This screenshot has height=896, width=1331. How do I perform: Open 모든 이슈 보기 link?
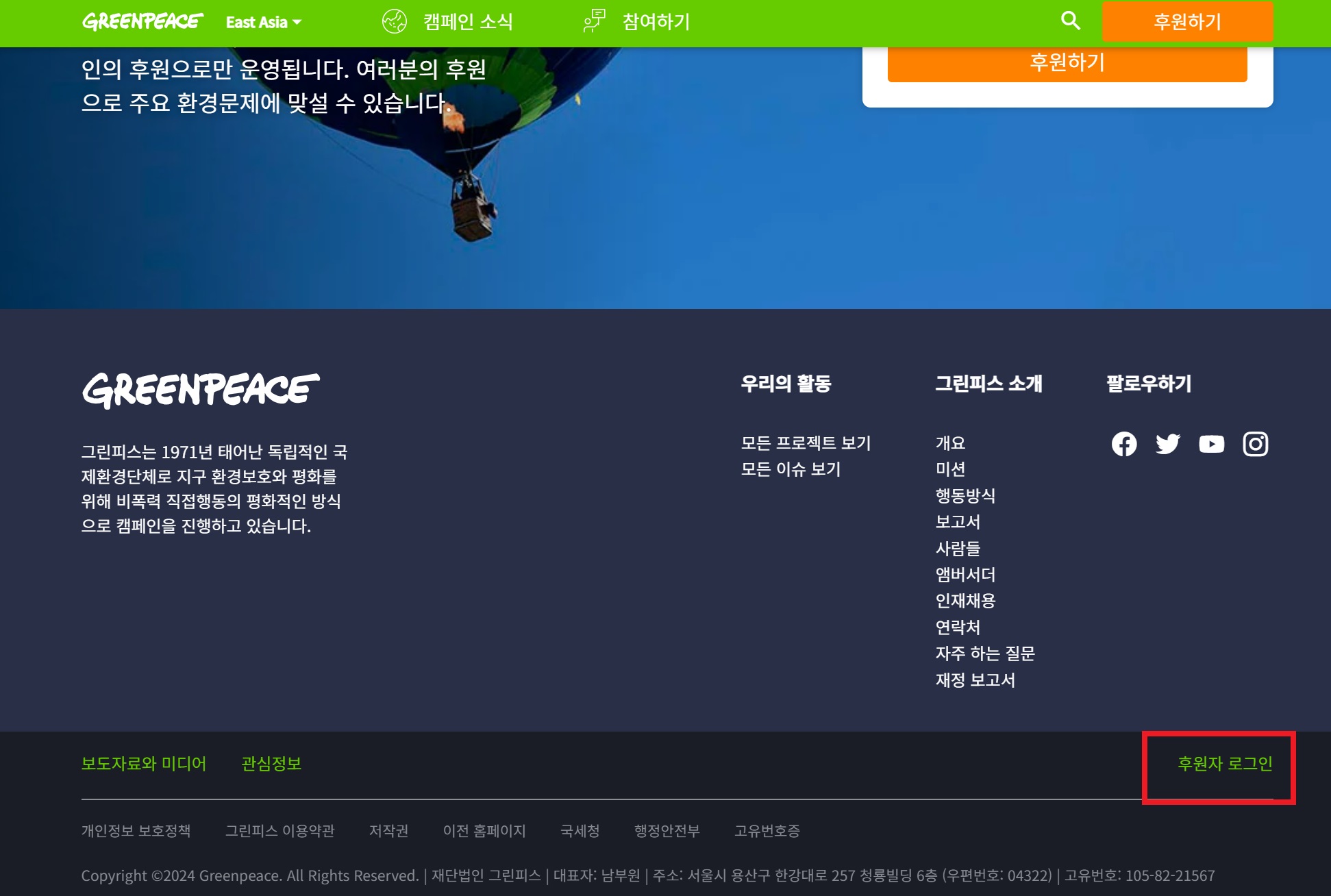pyautogui.click(x=791, y=469)
